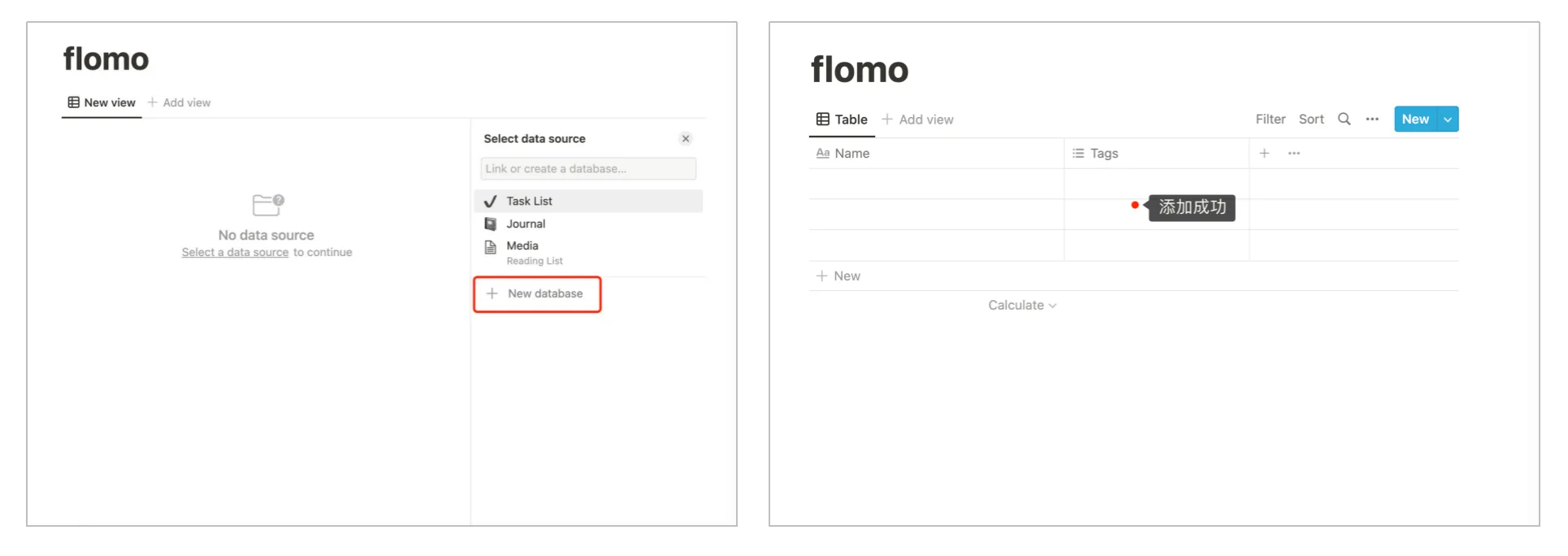Click the plus icon to add a column
The image size is (1568, 556).
point(1264,153)
